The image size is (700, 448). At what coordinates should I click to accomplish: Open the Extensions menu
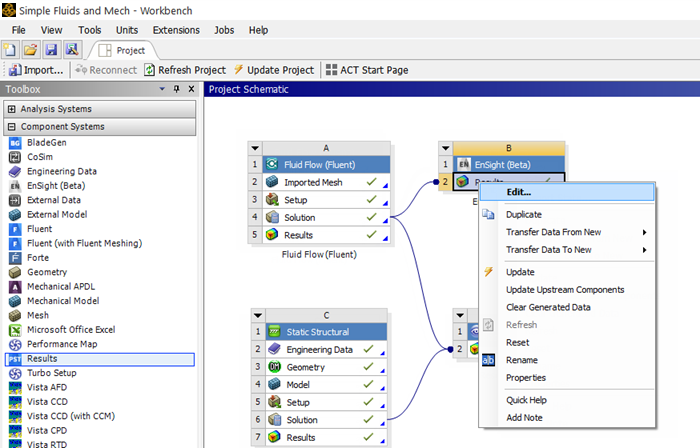pos(176,30)
